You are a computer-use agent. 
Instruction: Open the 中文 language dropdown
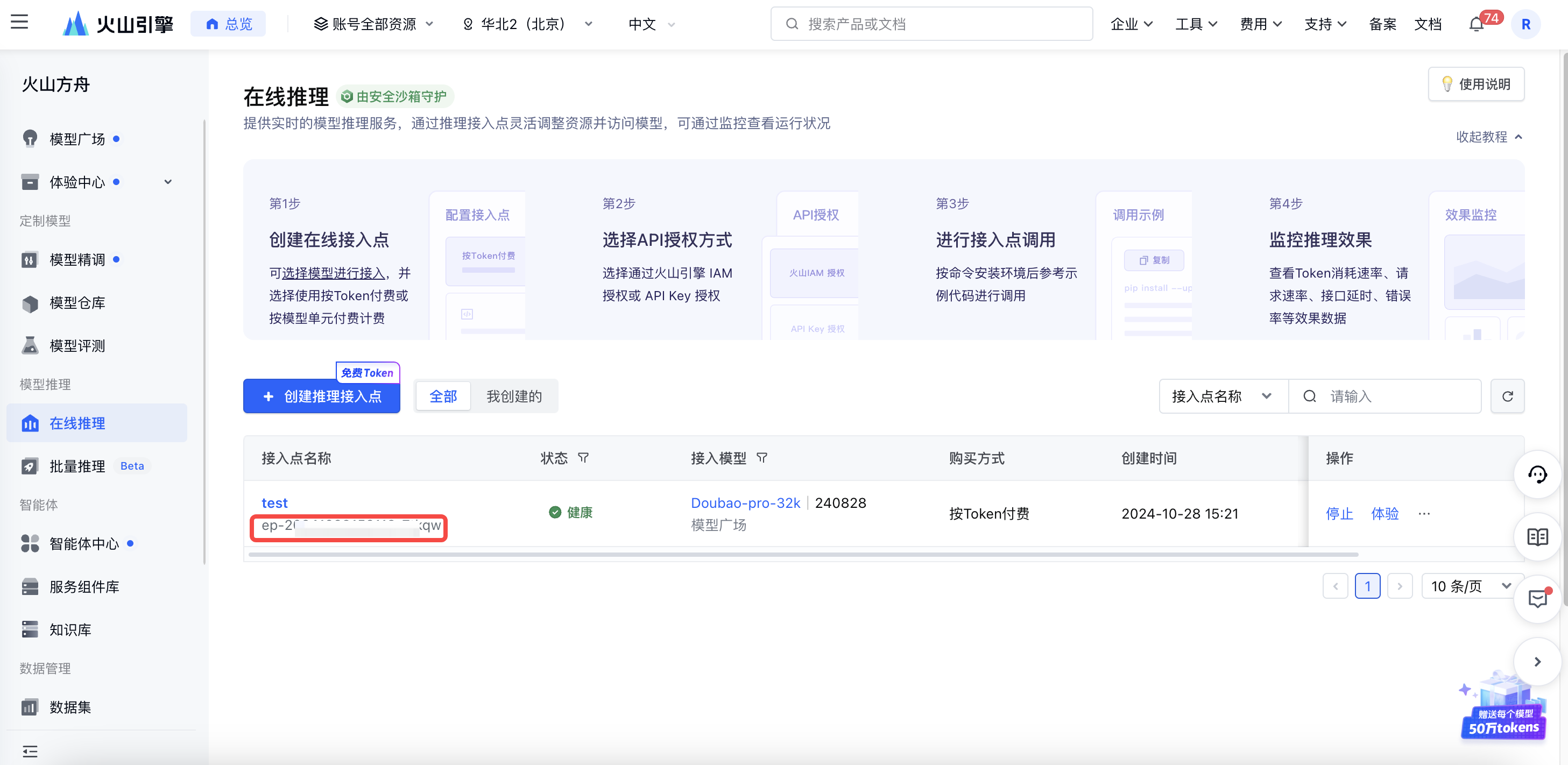coord(651,24)
